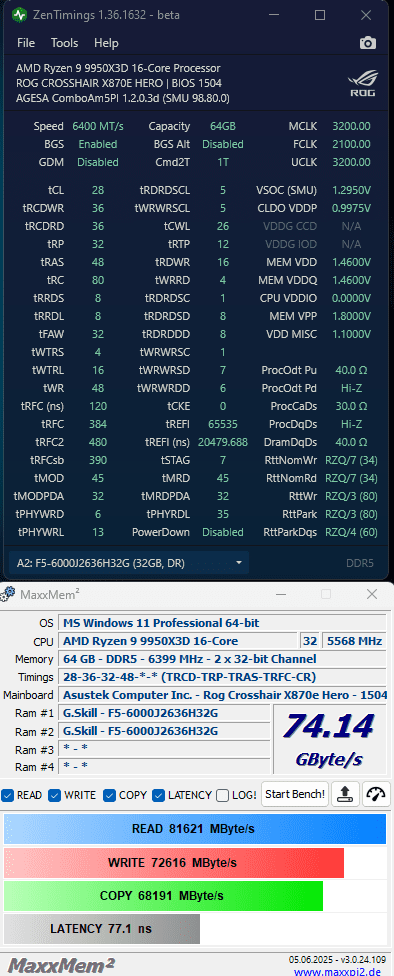The height and width of the screenshot is (976, 394).
Task: Uncheck the COPY checkbox
Action: 110,795
